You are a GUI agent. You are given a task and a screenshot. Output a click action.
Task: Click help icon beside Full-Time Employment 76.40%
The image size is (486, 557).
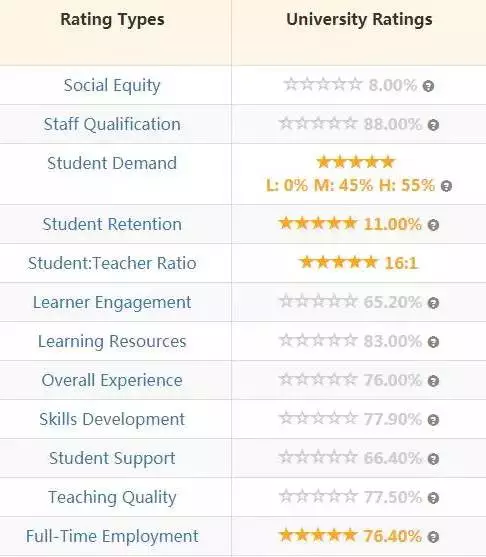point(433,537)
